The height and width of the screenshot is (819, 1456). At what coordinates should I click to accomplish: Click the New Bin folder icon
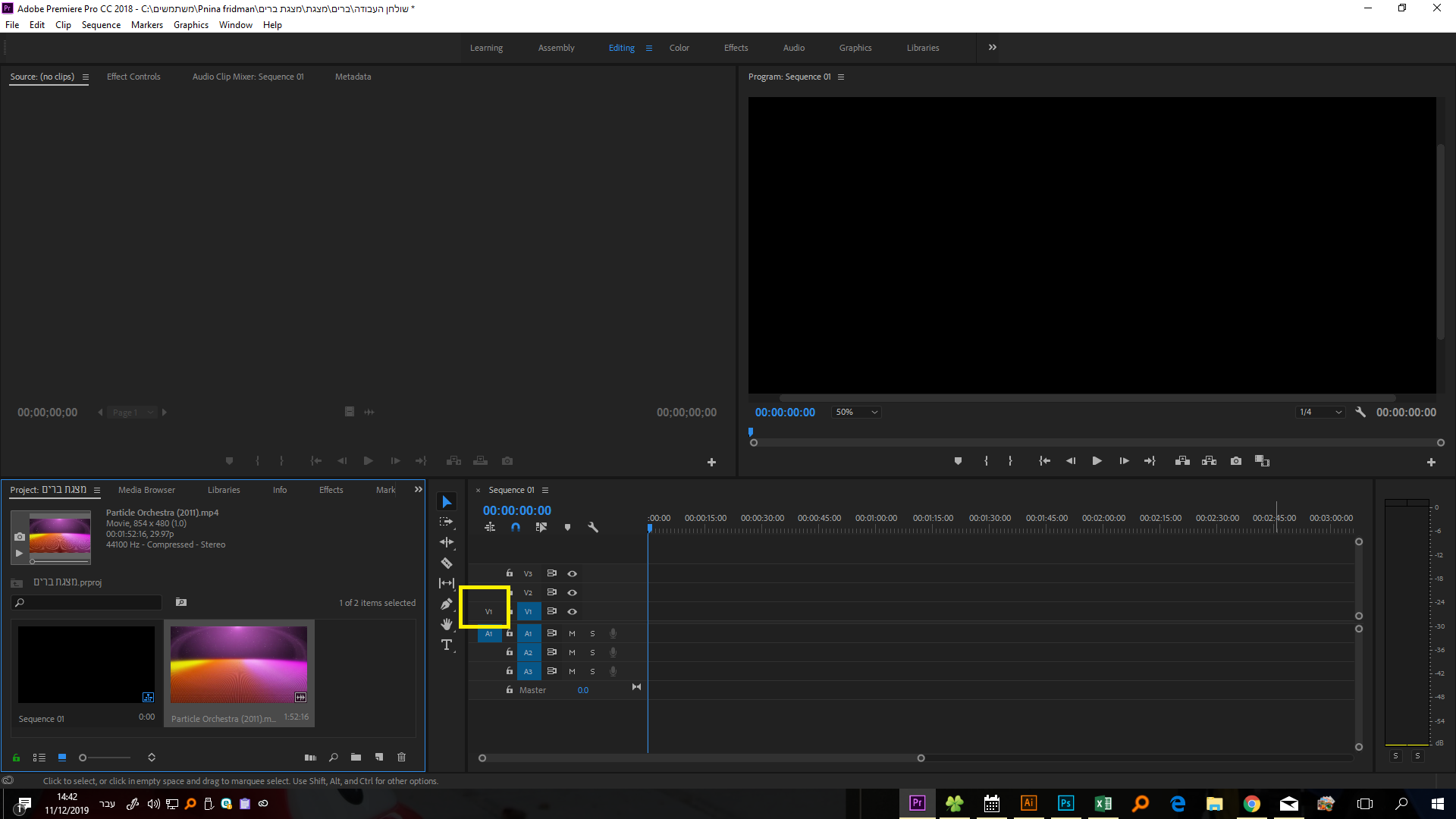point(356,757)
